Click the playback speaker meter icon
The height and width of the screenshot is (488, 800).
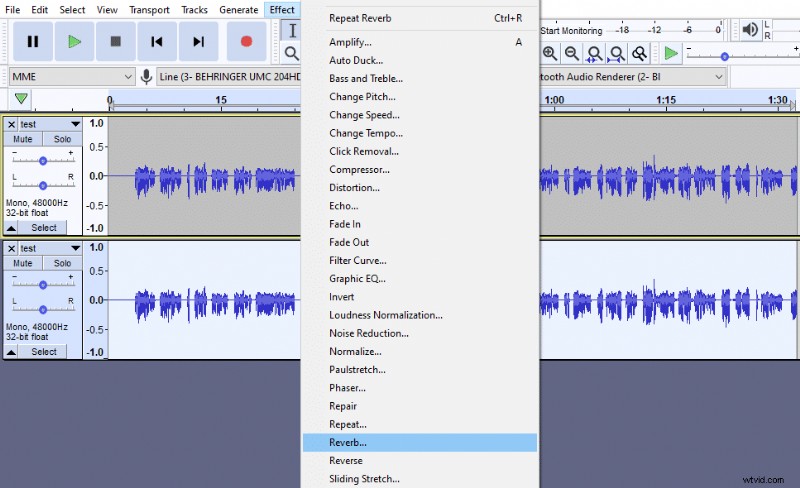coord(750,30)
